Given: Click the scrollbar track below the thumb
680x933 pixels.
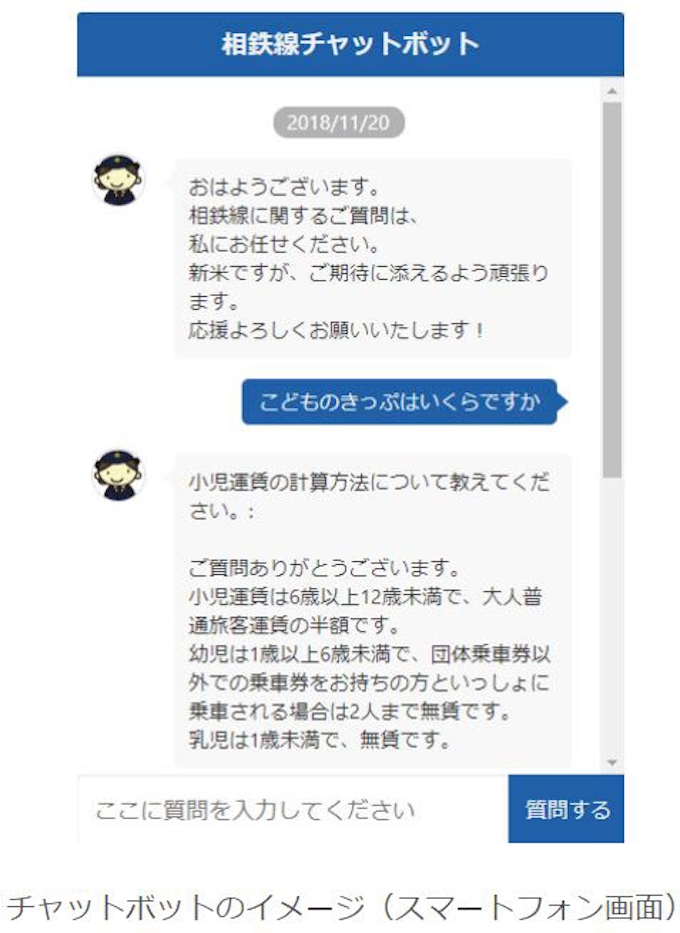Looking at the screenshot, I should [612, 615].
